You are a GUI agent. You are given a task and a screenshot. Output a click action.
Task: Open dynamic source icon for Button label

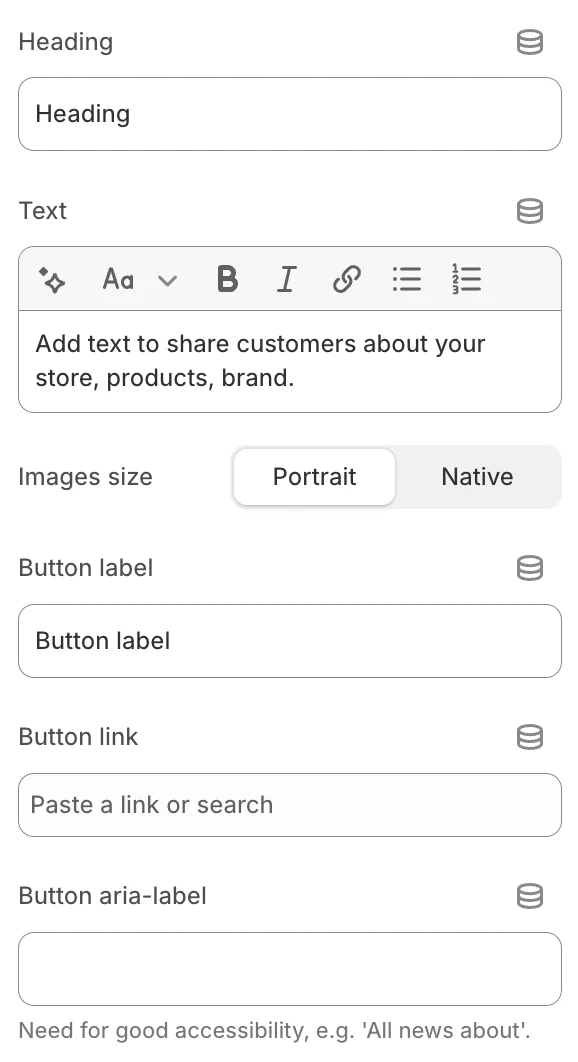pyautogui.click(x=529, y=568)
